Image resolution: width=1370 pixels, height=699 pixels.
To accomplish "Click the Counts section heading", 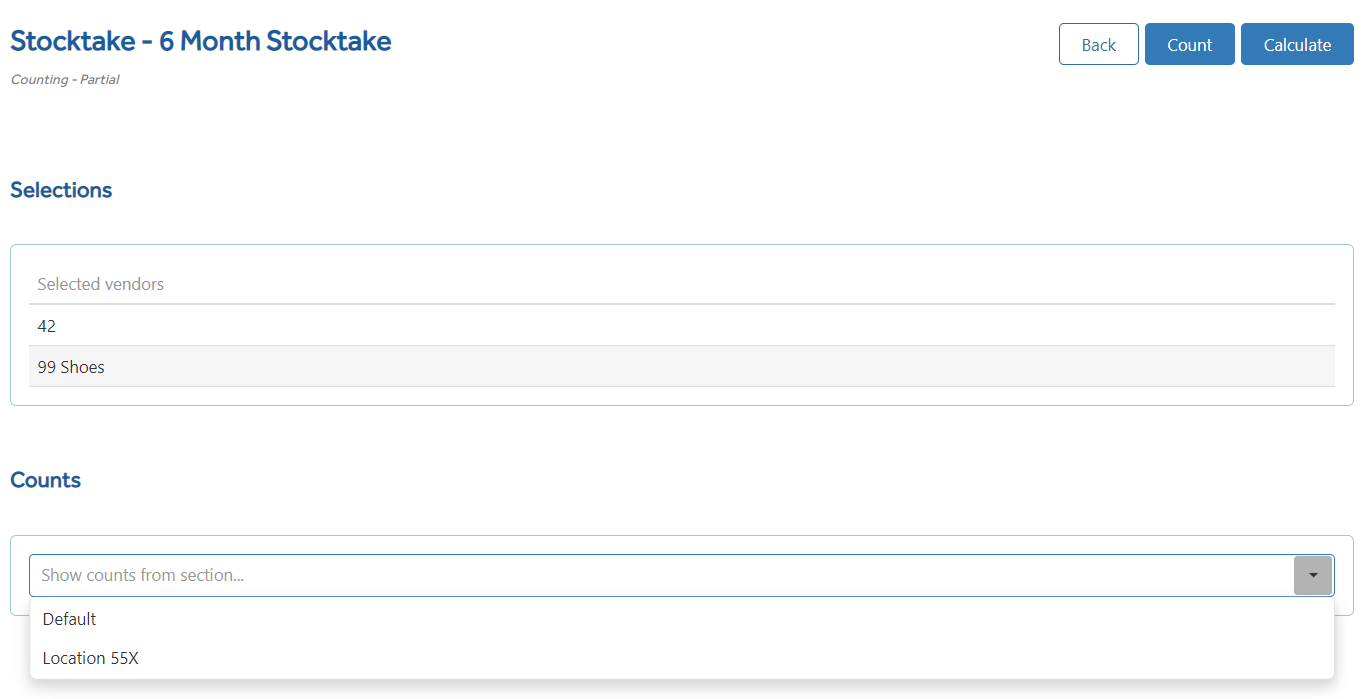I will pyautogui.click(x=45, y=480).
